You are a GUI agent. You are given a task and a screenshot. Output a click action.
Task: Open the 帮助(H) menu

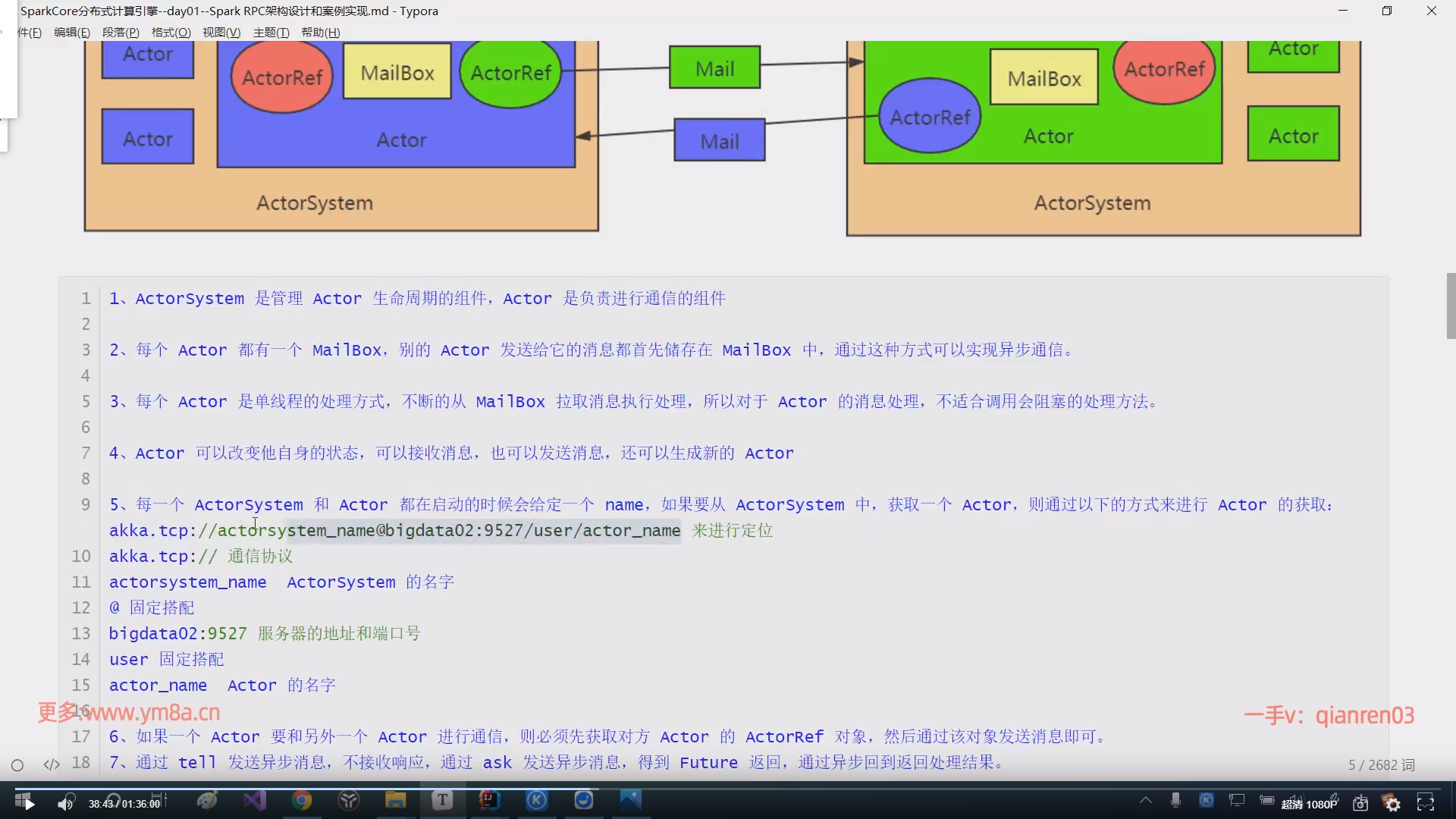pyautogui.click(x=320, y=33)
